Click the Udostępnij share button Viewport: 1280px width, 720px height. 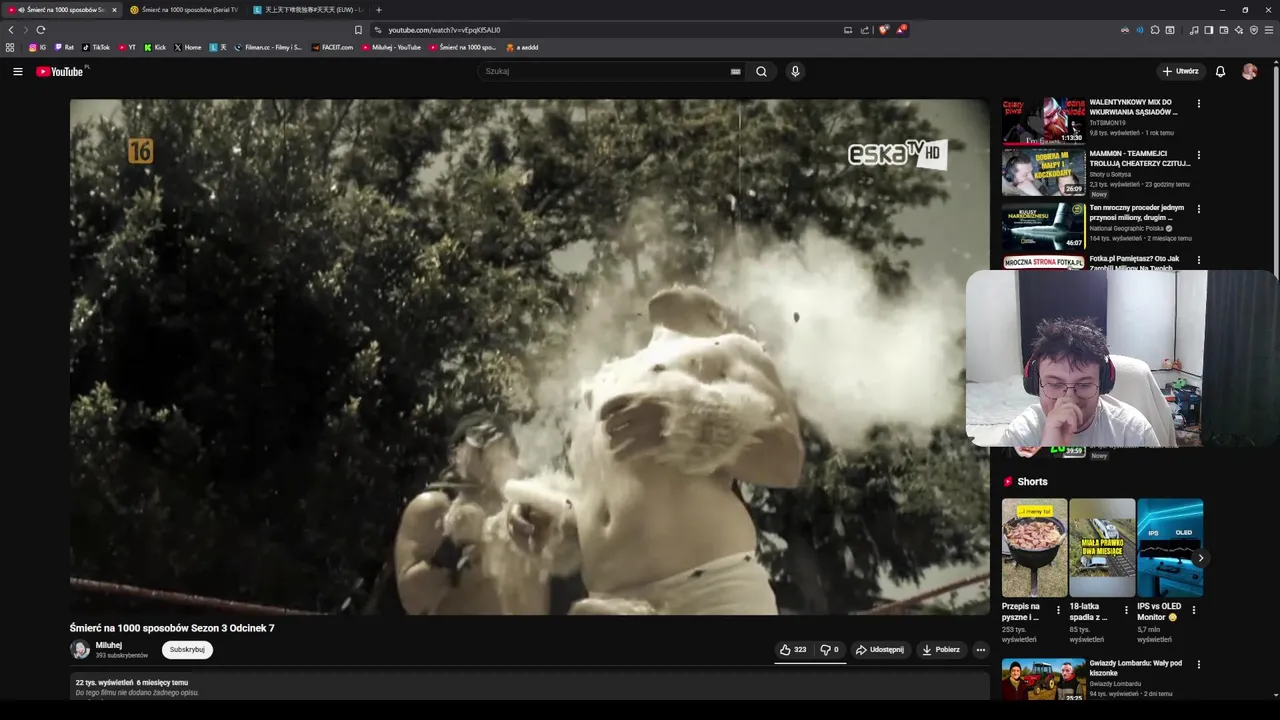tap(880, 650)
